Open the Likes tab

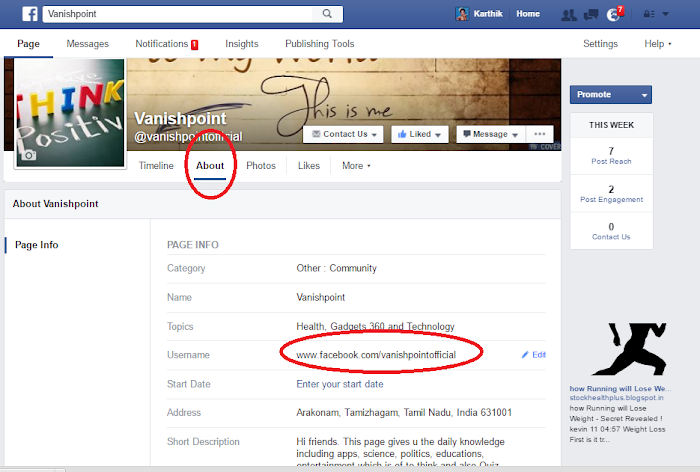coord(309,166)
